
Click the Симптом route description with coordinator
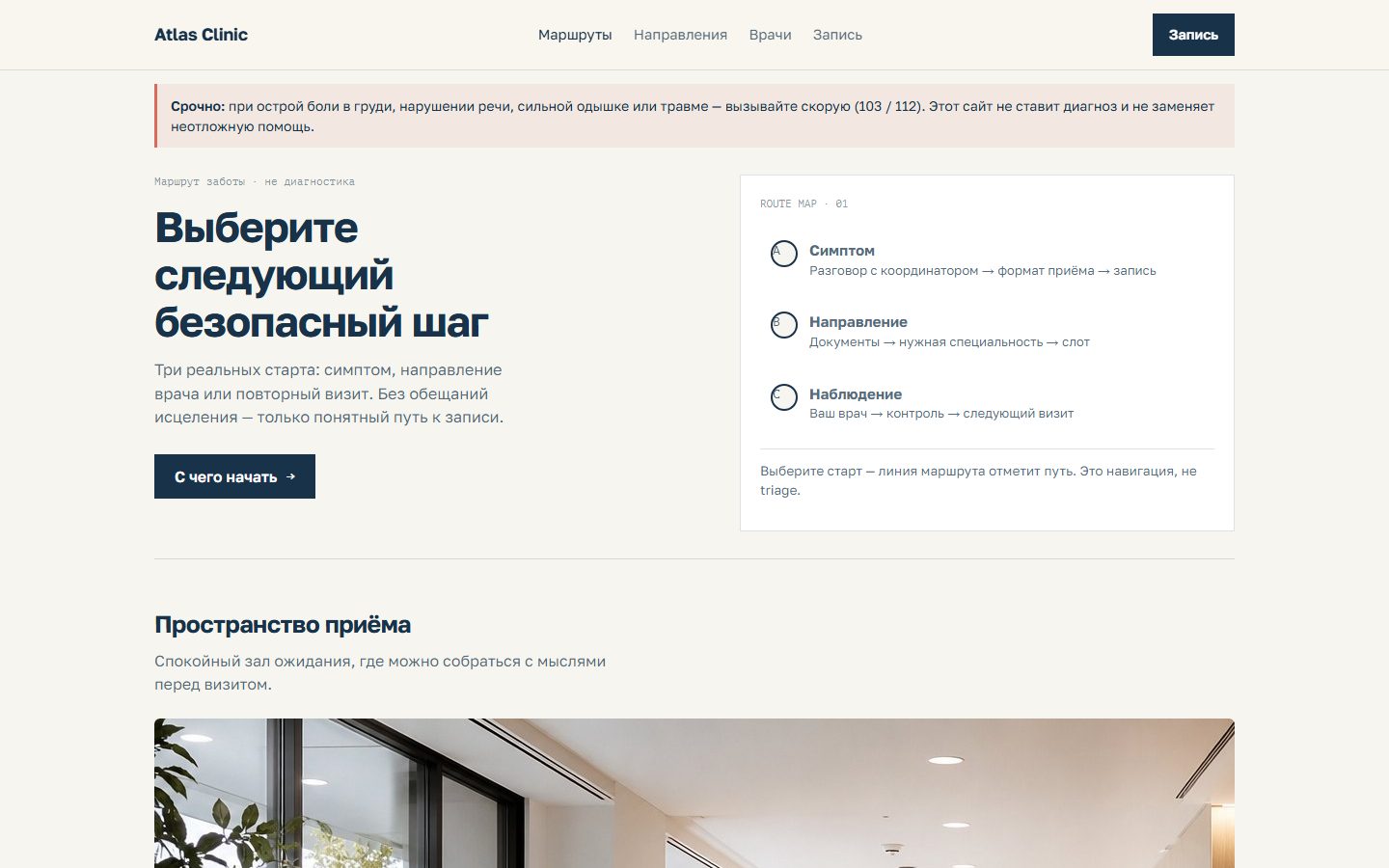coord(983,271)
